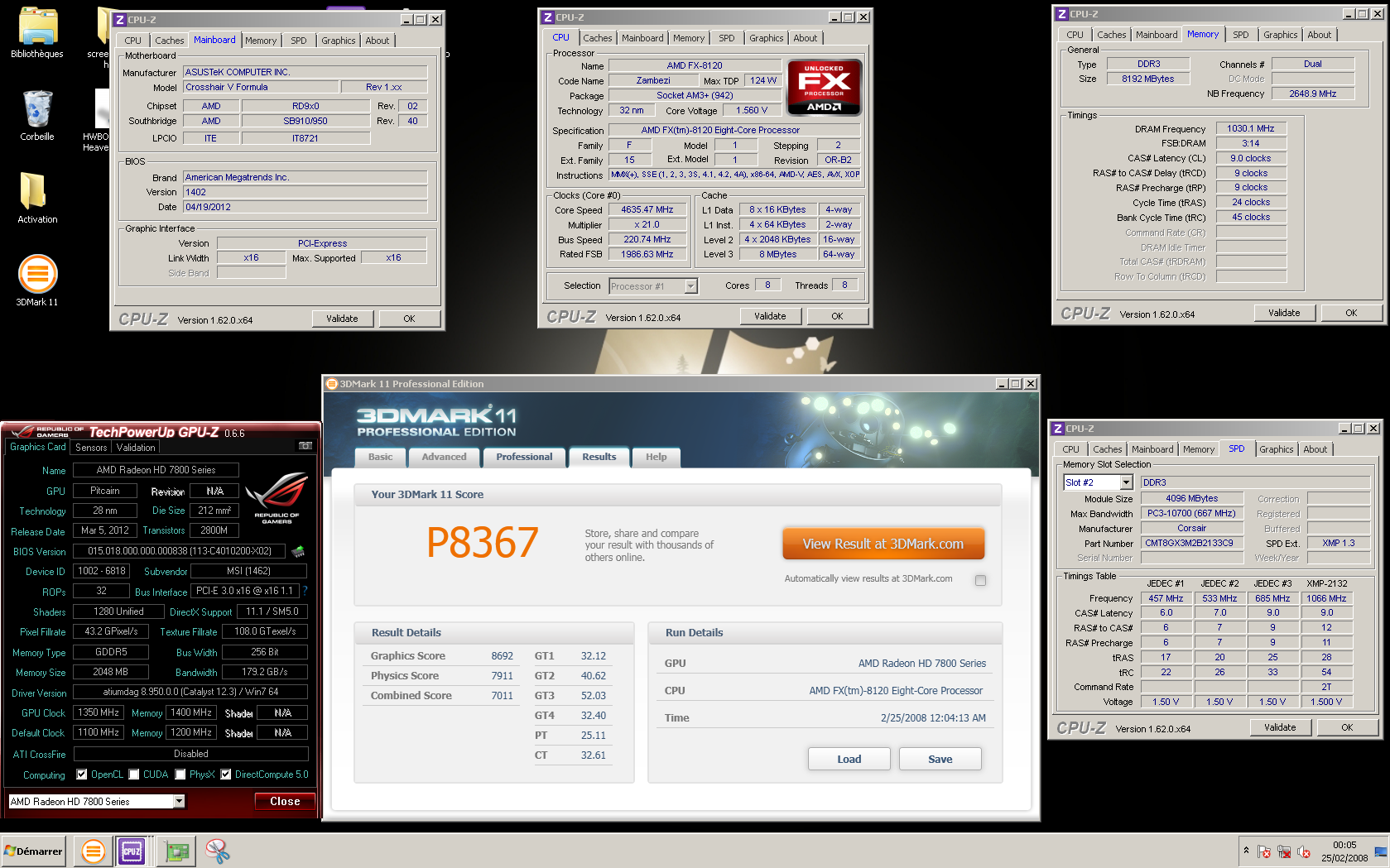The width and height of the screenshot is (1390, 868).
Task: Switch to Advanced tab in 3DMark 11
Action: point(444,457)
